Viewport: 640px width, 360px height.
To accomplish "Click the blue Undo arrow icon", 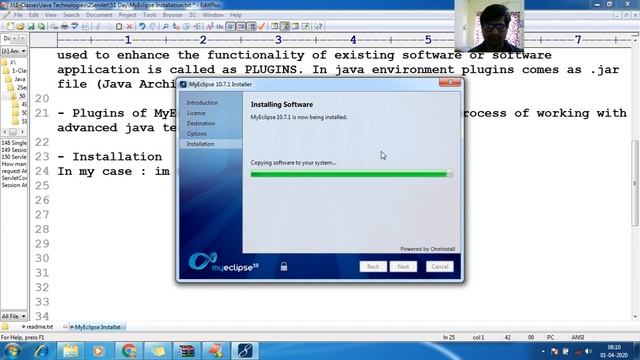I will [142, 27].
